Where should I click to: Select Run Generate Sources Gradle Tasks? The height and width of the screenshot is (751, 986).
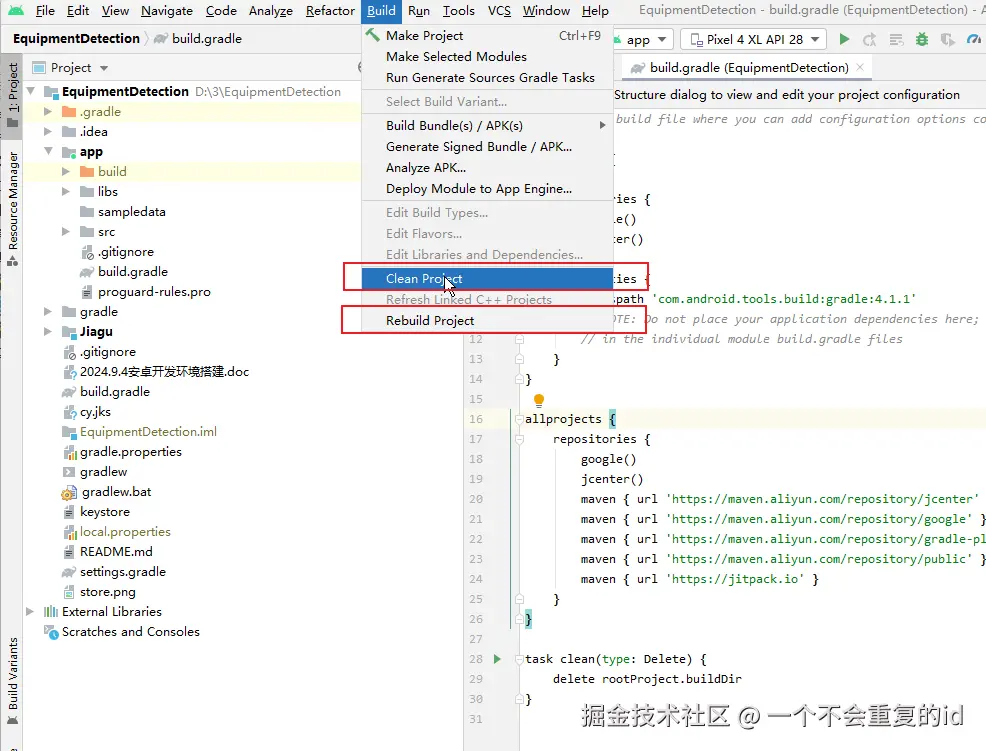[x=487, y=77]
